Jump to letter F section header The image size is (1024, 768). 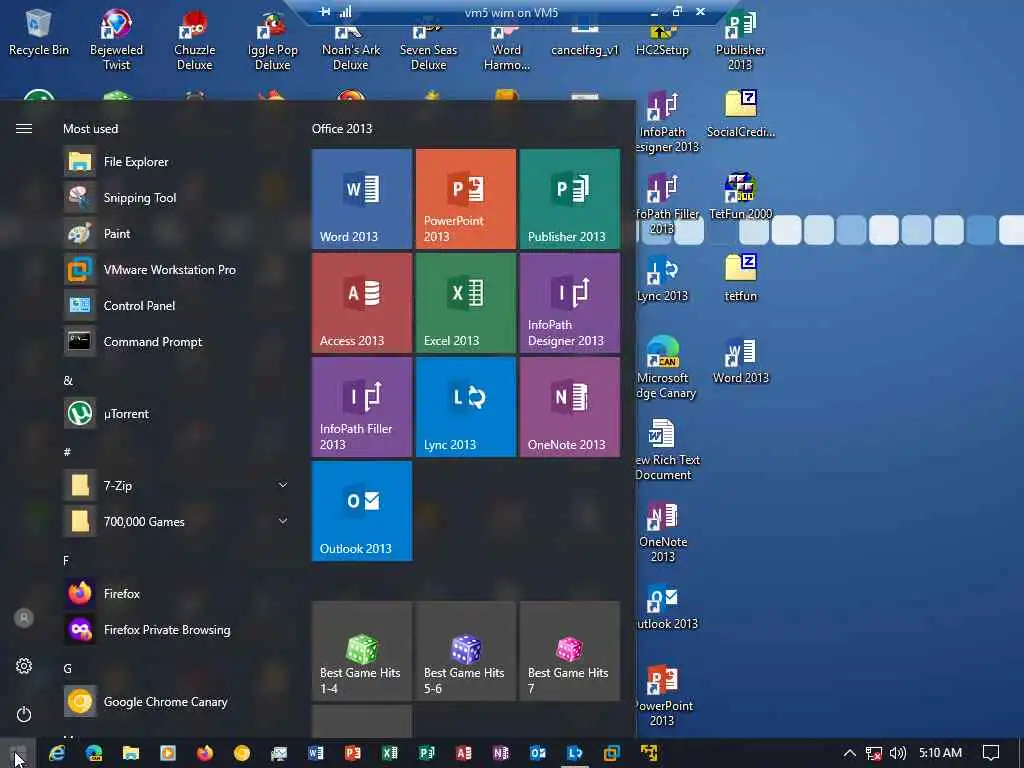pos(66,560)
